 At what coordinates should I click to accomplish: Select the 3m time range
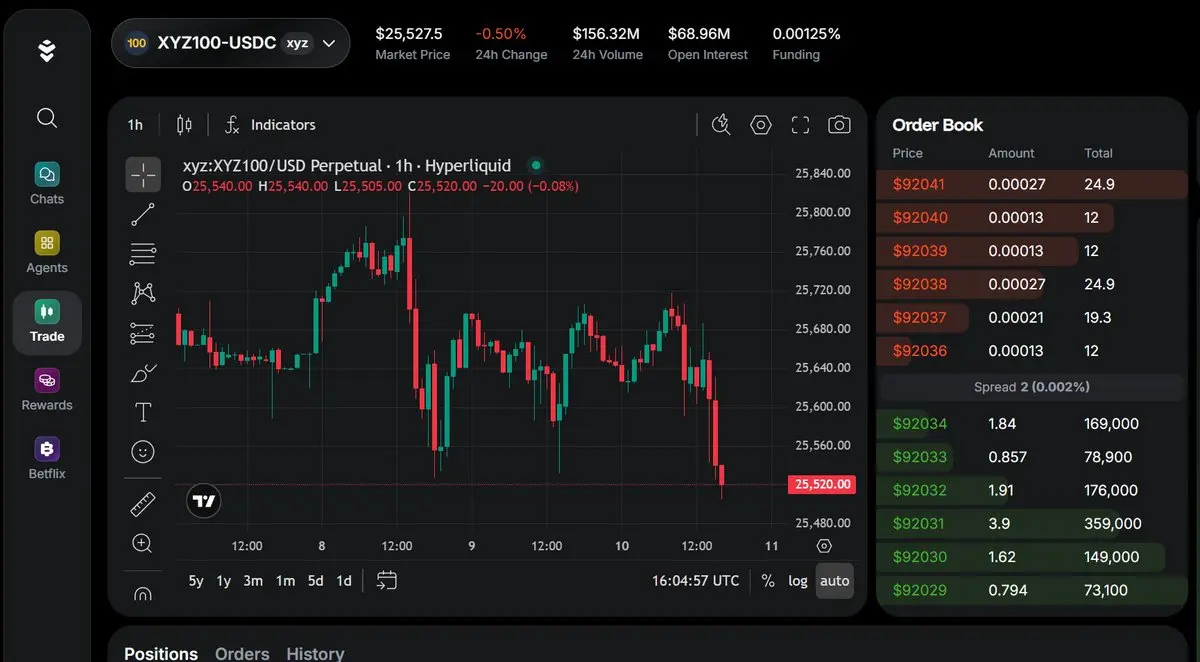click(254, 581)
